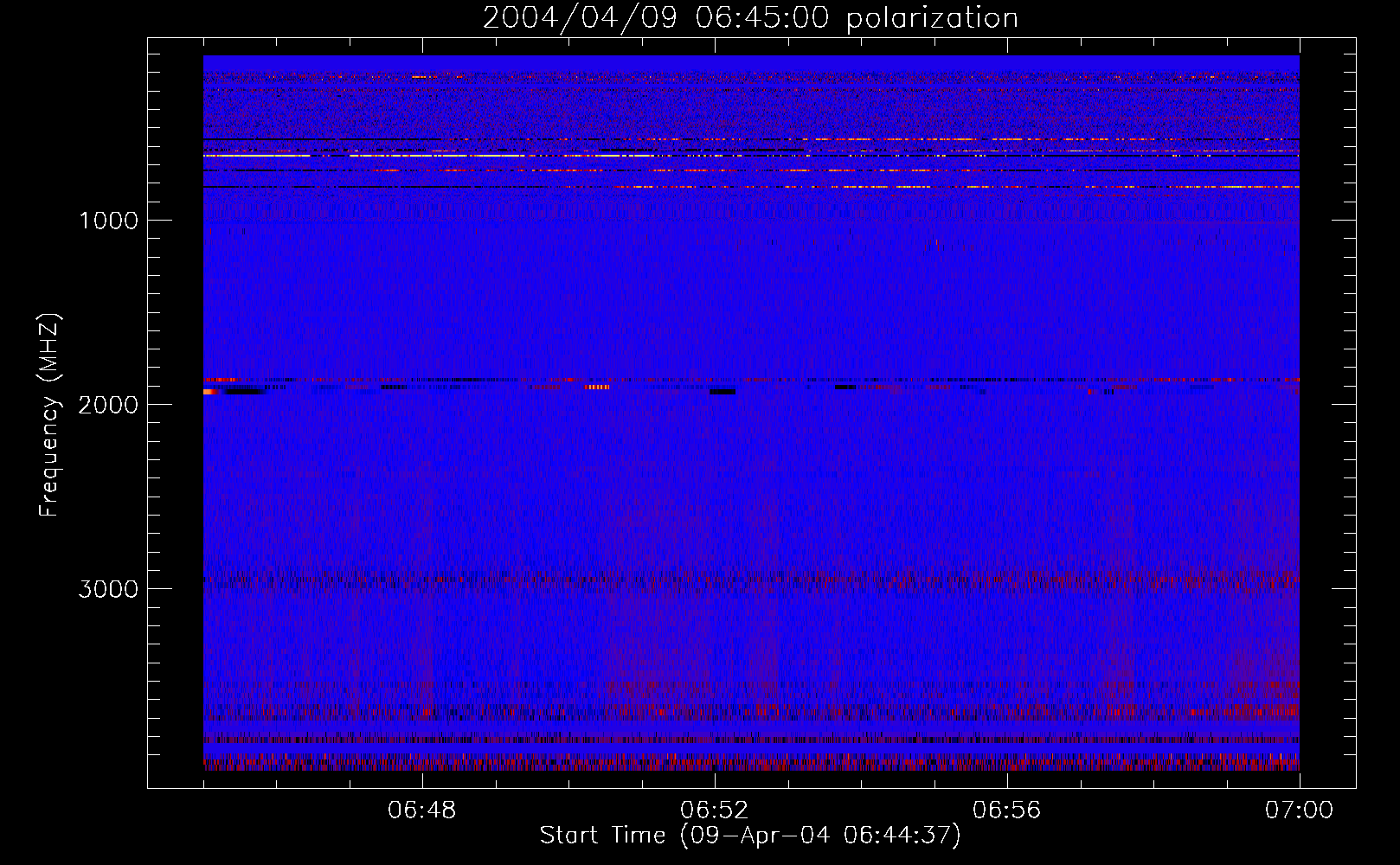Click the "06:48" time axis label
The height and width of the screenshot is (865, 1400).
tap(422, 811)
